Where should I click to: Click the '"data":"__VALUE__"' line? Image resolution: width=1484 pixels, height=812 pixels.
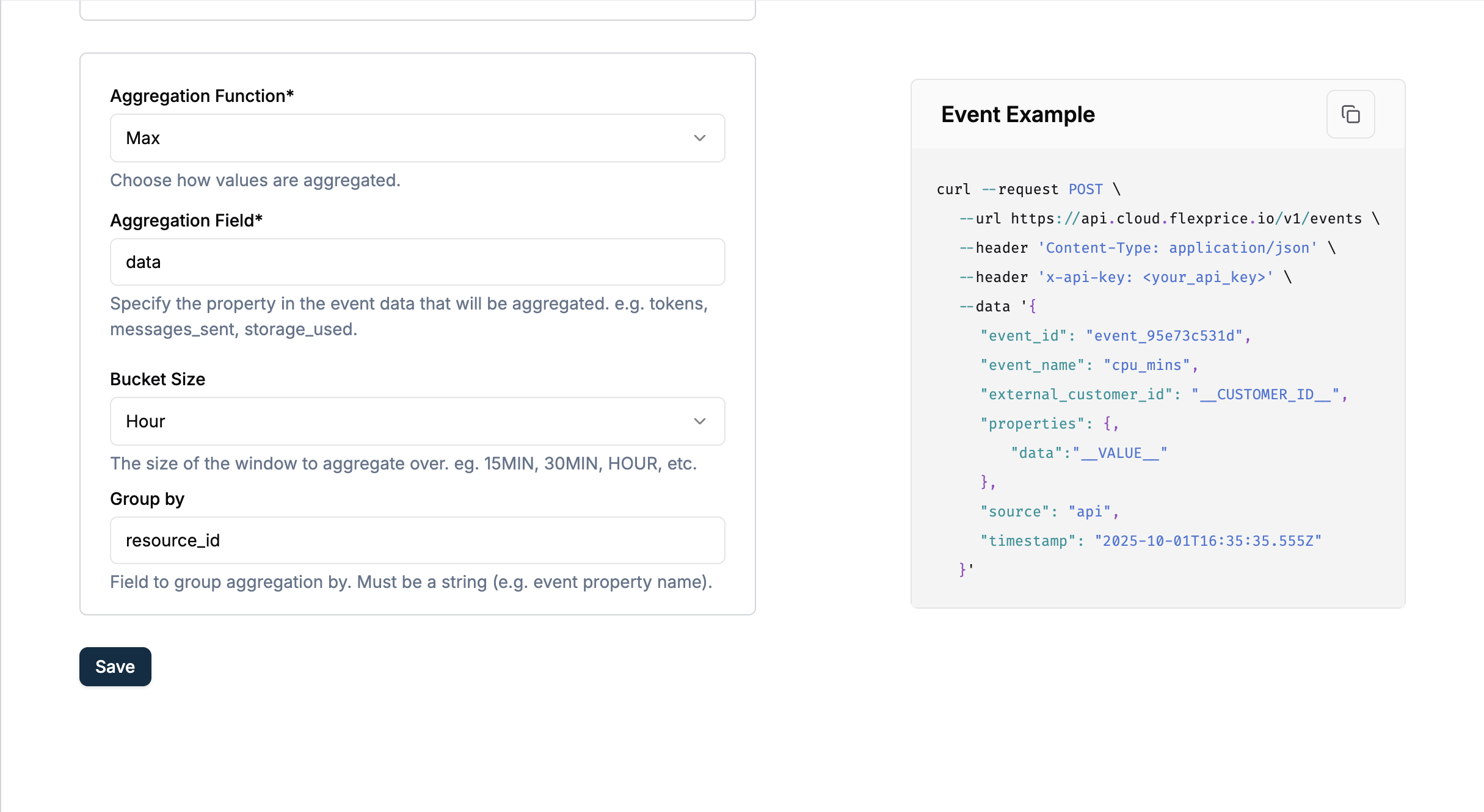click(1089, 453)
